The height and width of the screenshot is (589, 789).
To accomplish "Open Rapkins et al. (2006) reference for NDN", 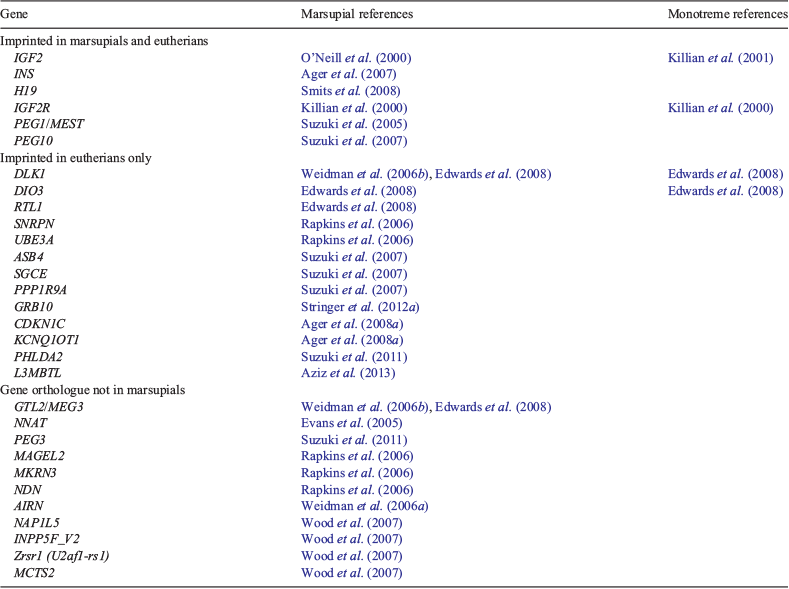I will (x=357, y=490).
